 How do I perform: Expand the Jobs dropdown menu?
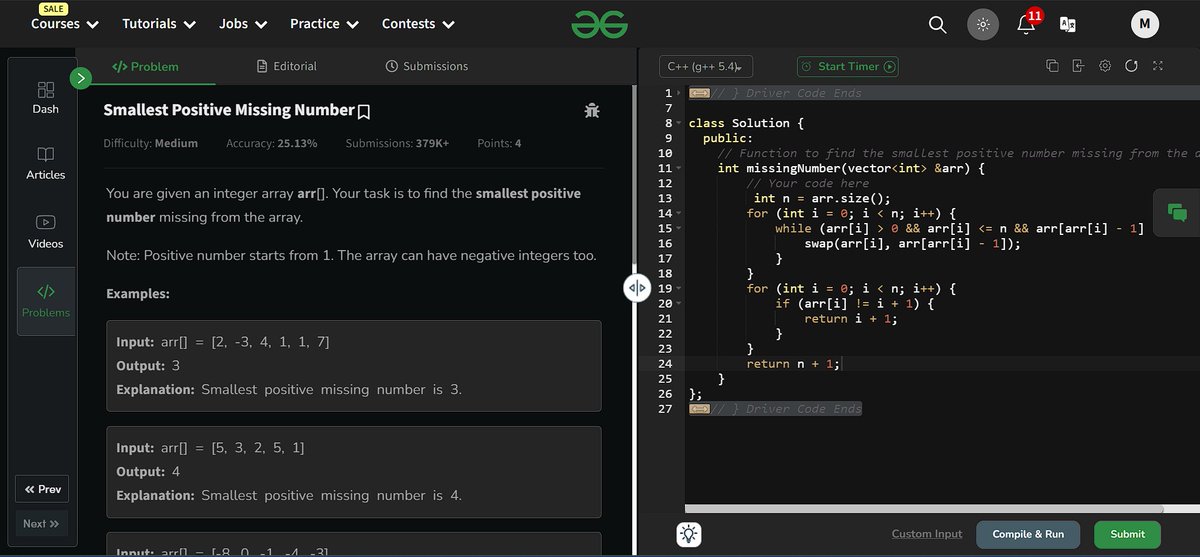(243, 24)
